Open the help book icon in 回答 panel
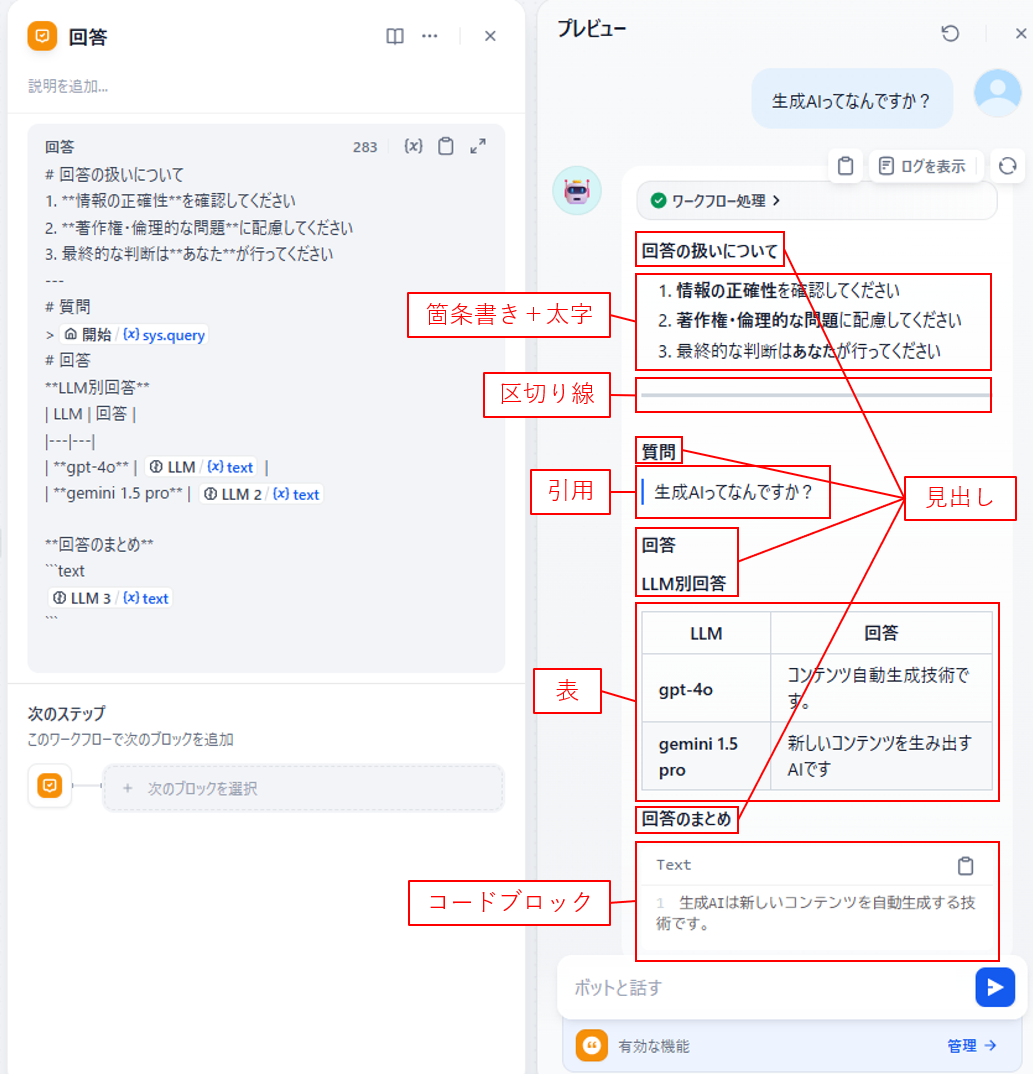 (395, 36)
